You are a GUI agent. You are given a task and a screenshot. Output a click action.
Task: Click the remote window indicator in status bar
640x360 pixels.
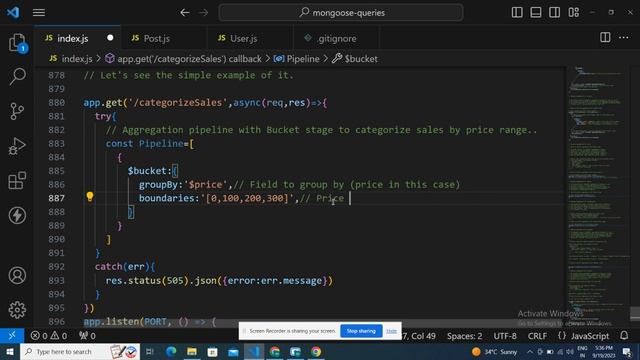[12, 336]
